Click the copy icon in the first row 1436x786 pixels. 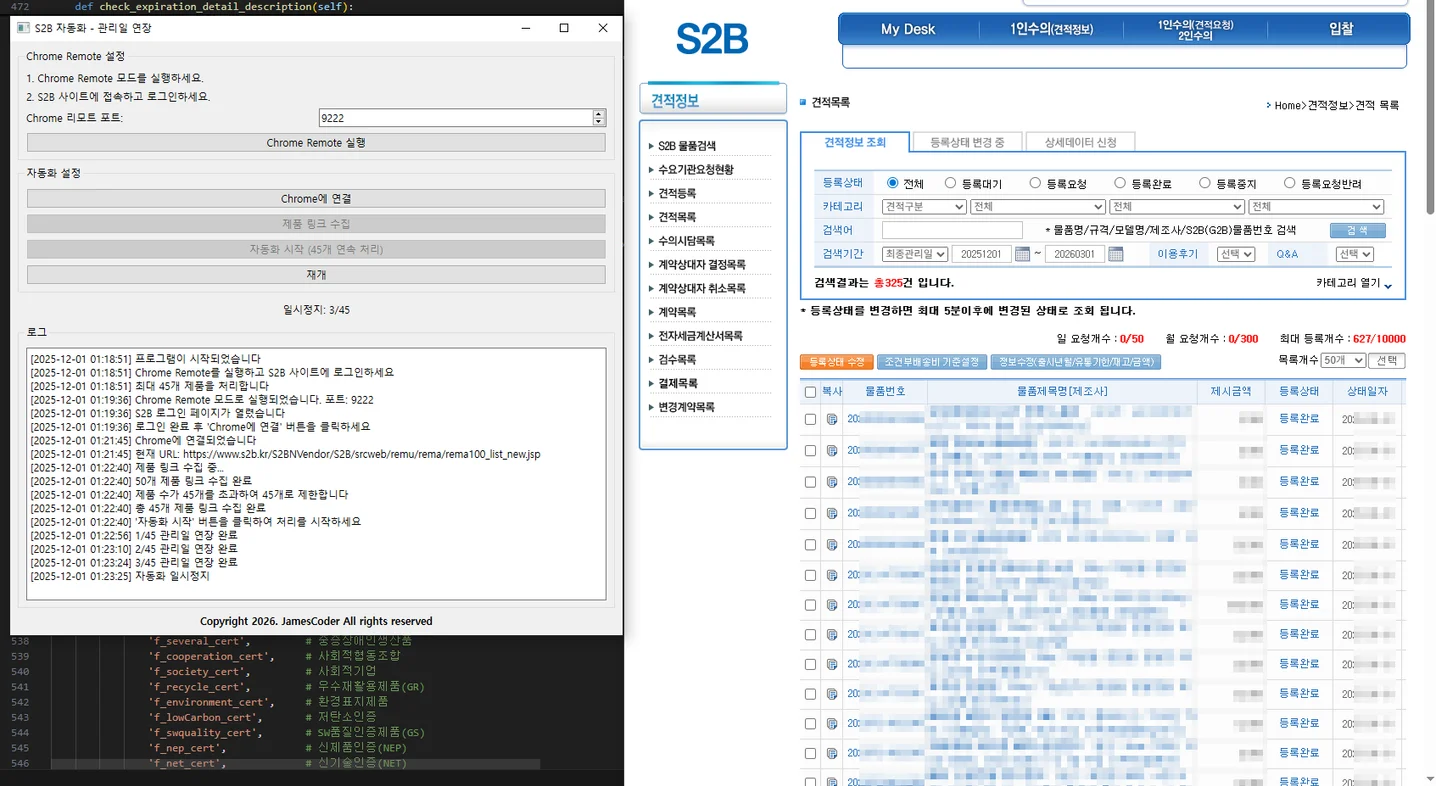click(832, 420)
